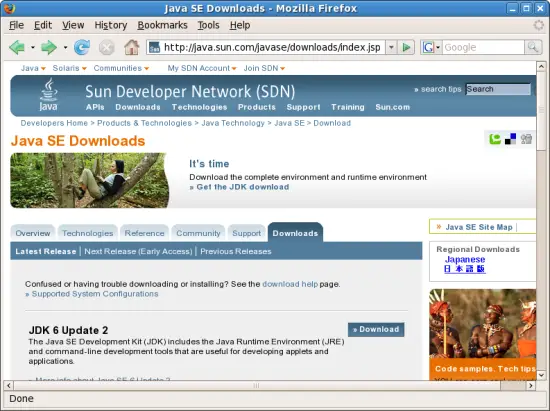Click the Back arrow navigation button

pos(17,47)
